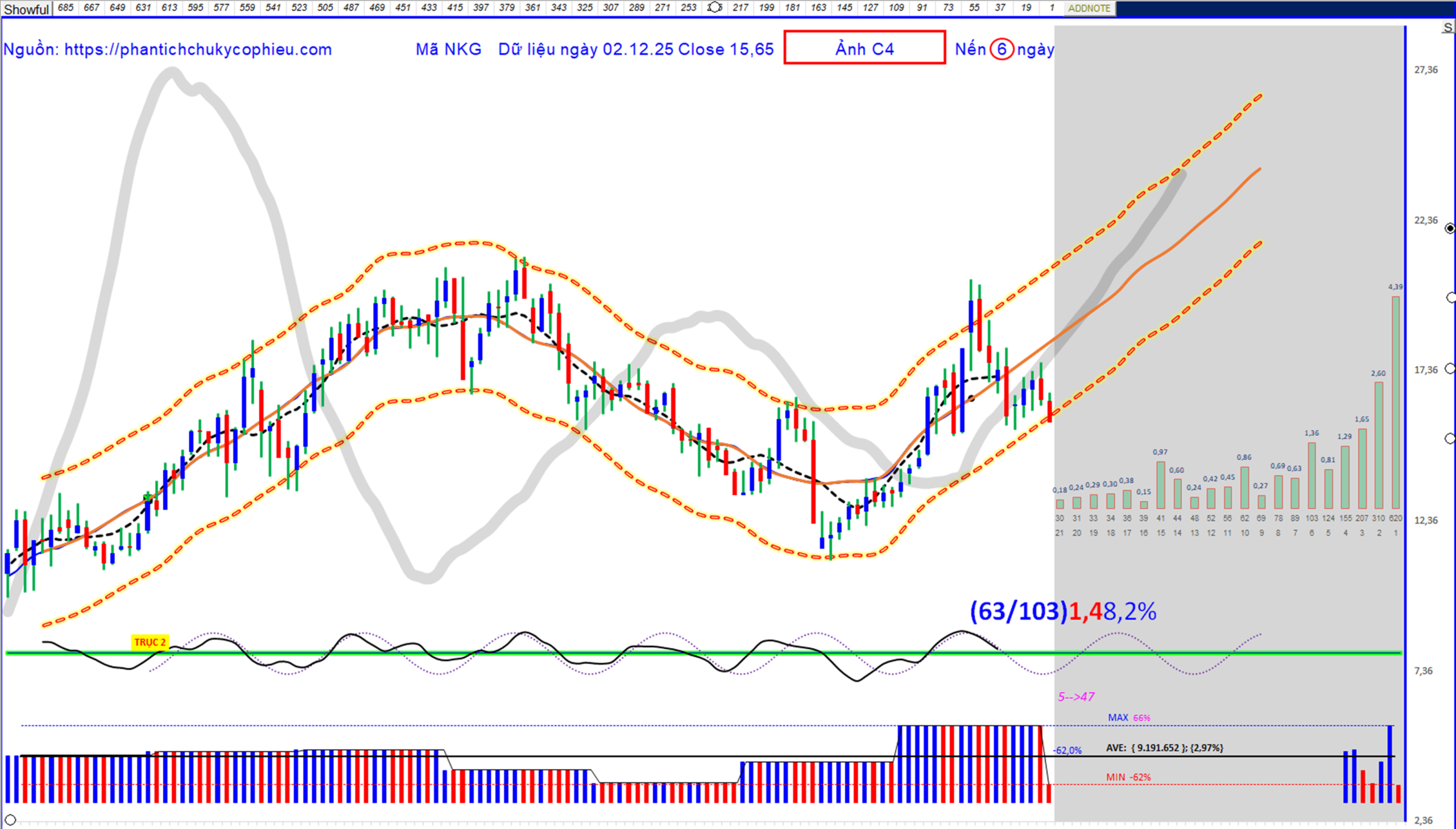
Task: Click the magenta 5-->47 label
Action: tap(1076, 697)
